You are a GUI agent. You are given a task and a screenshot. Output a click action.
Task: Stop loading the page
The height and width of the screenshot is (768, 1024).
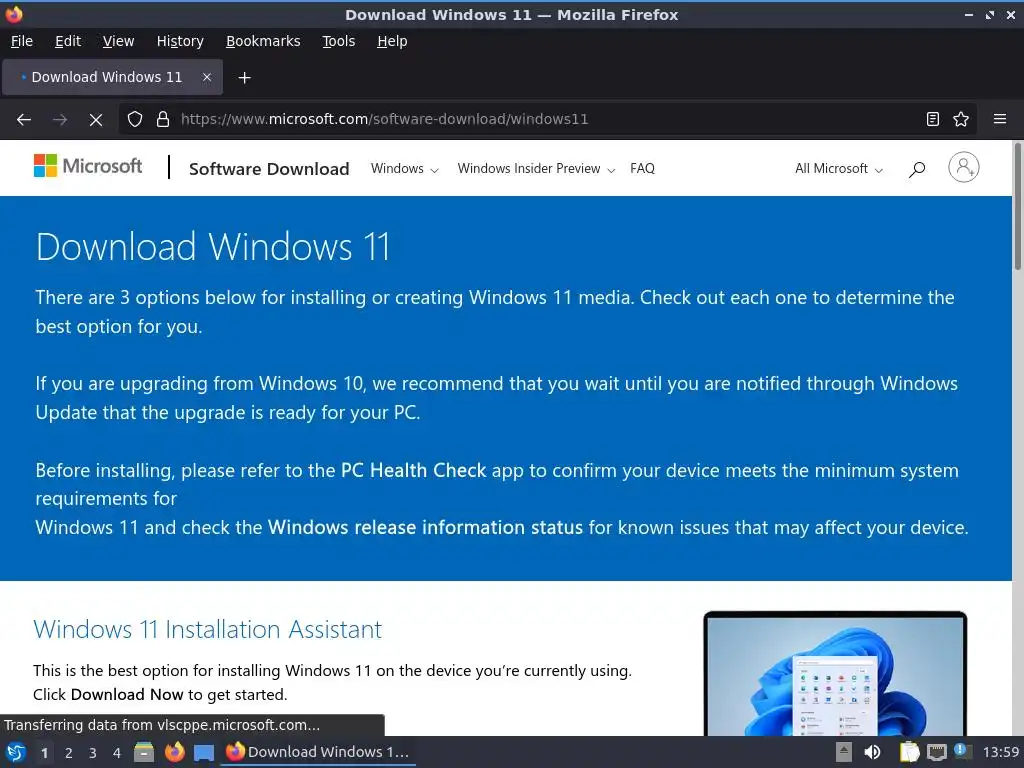click(96, 120)
